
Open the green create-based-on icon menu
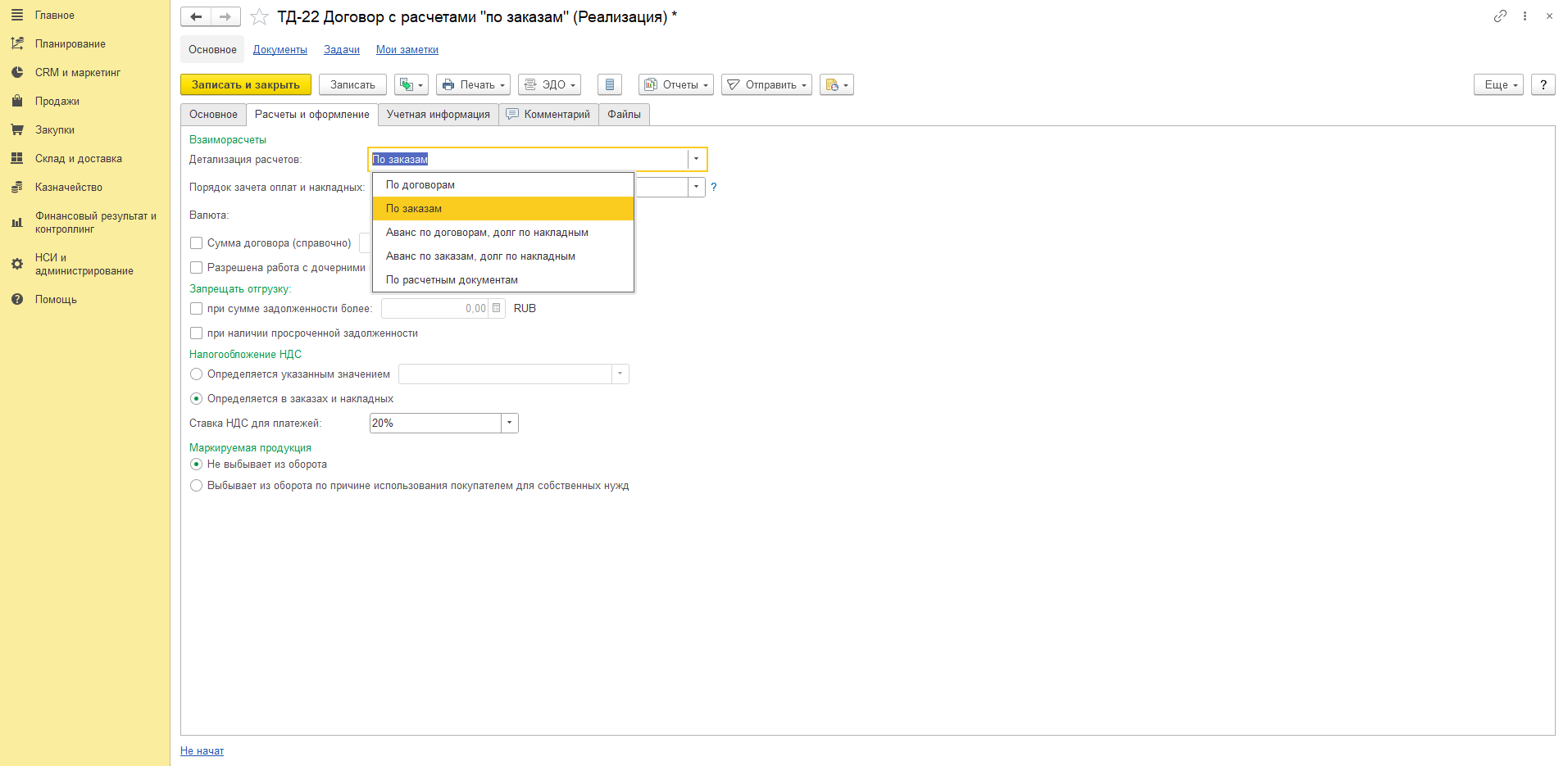(411, 84)
